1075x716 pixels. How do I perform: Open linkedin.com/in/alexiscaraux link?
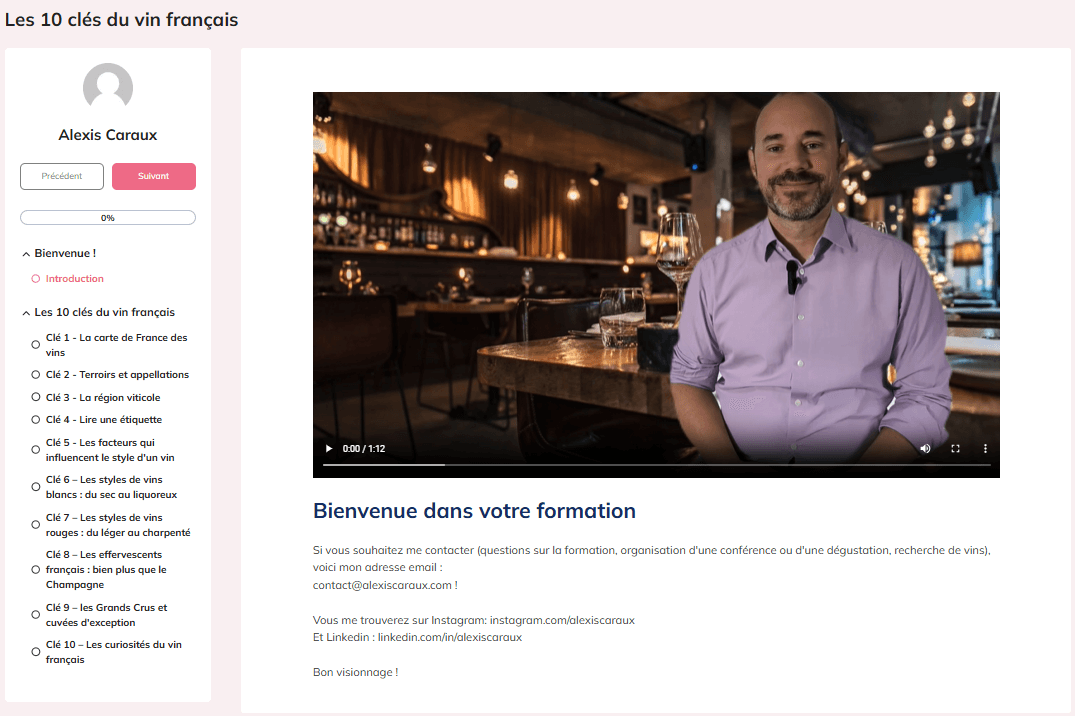(450, 637)
